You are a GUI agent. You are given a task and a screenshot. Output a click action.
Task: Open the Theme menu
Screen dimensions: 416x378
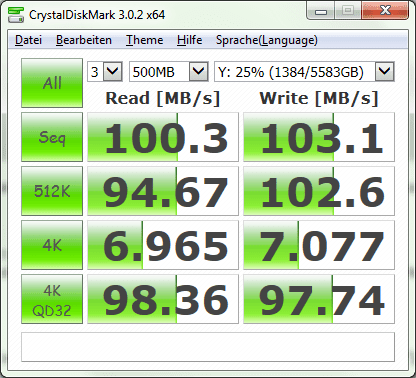point(144,40)
